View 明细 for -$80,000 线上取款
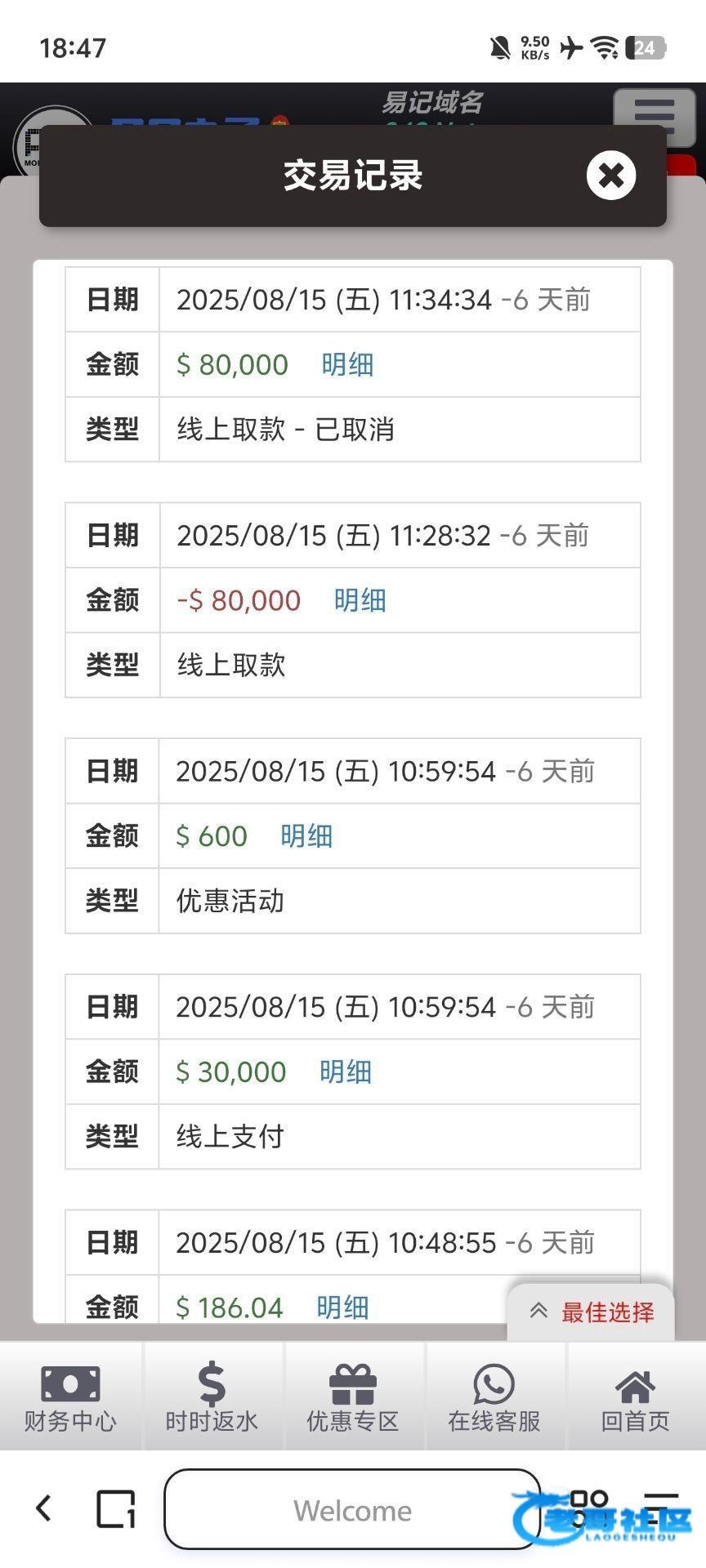Image resolution: width=706 pixels, height=1568 pixels. [360, 600]
